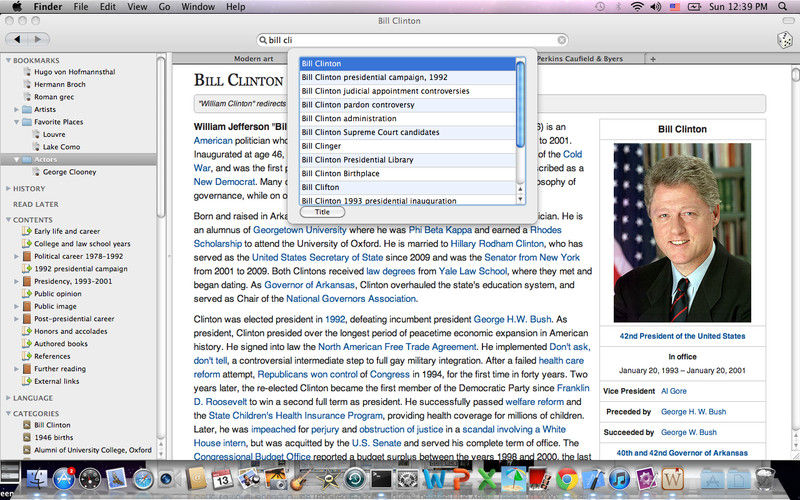The height and width of the screenshot is (500, 800).
Task: Click the suggestions list scrollbar thumb
Action: (520, 105)
